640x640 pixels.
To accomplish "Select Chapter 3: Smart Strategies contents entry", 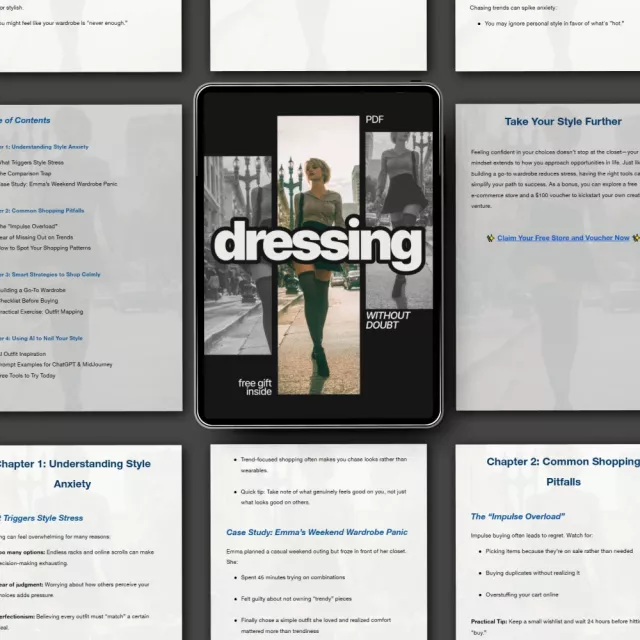I will point(45,274).
